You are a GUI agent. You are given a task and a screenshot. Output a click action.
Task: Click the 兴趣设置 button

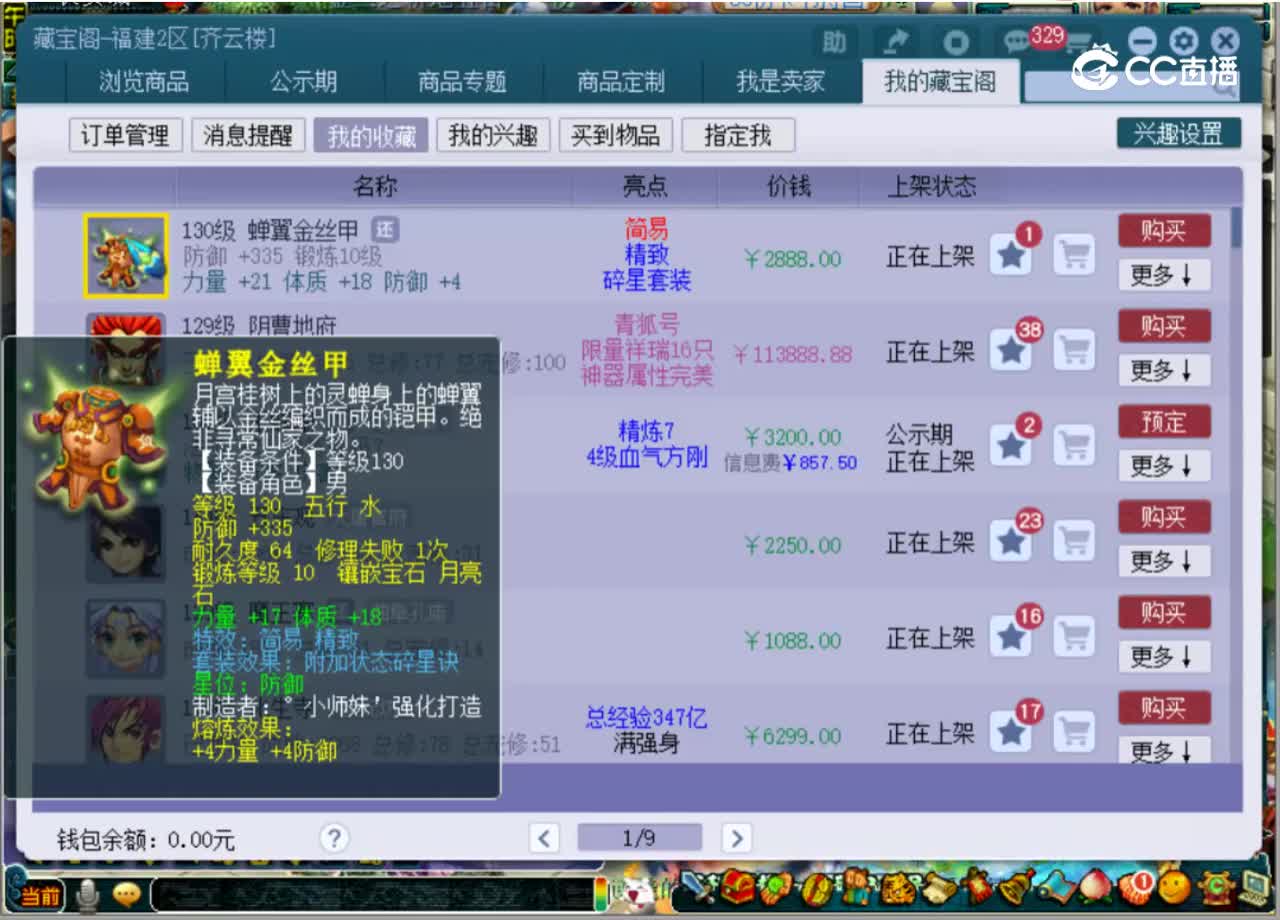pyautogui.click(x=1179, y=134)
